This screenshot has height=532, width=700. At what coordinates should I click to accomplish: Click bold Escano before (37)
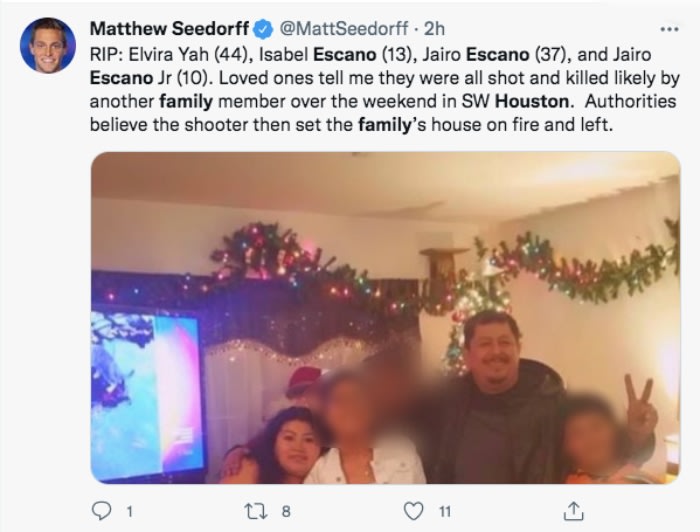[497, 54]
